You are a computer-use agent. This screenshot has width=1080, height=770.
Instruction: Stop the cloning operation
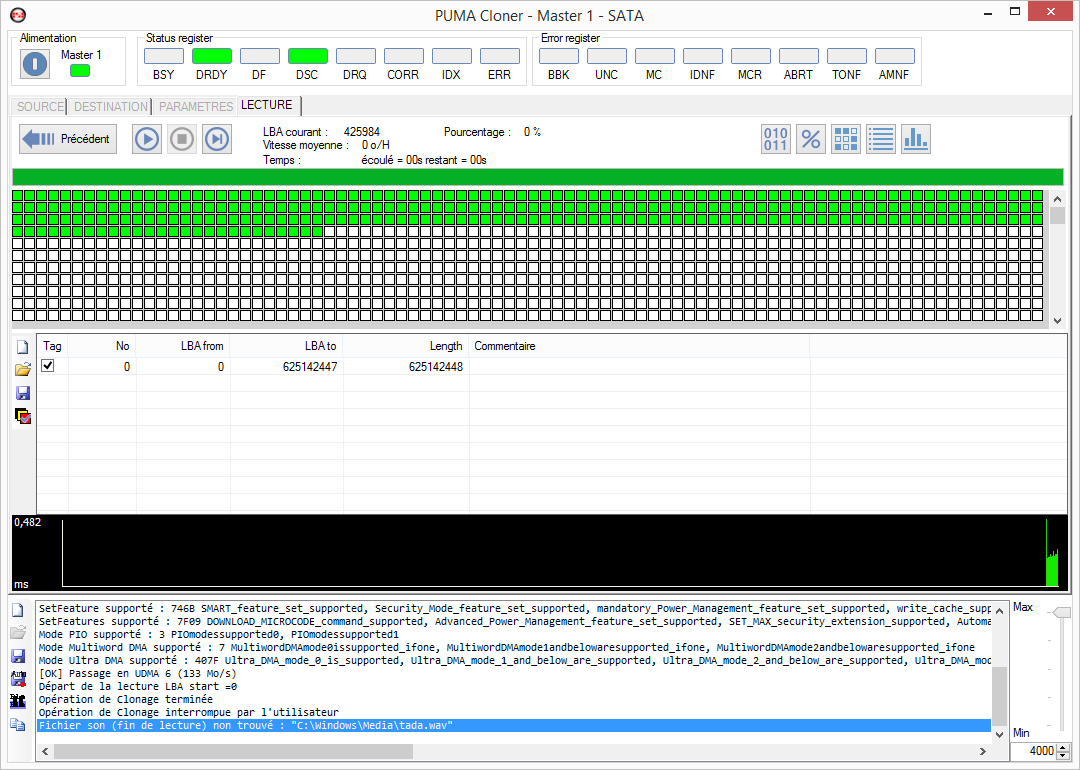tap(182, 139)
